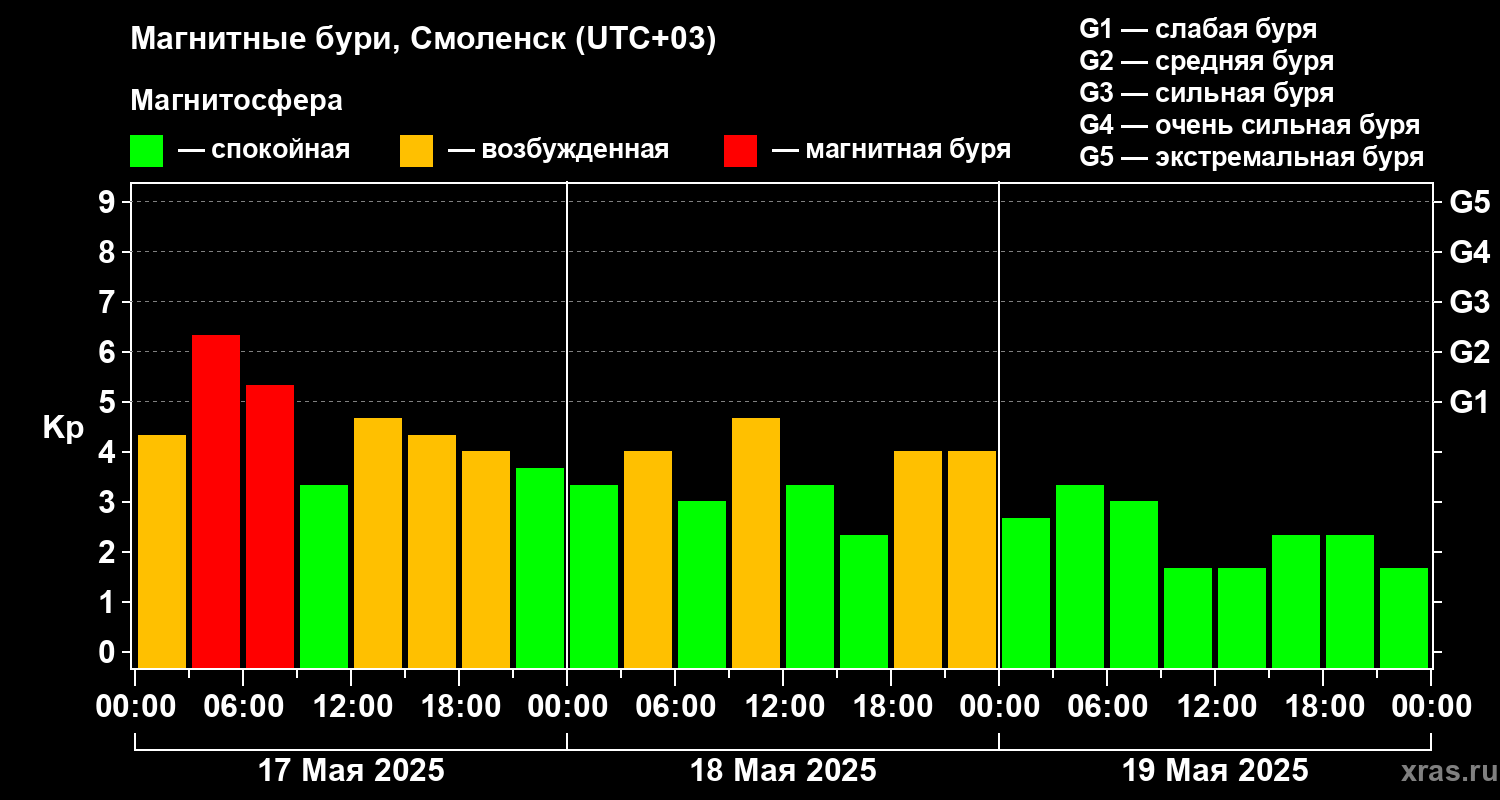Click the second red bar, 06:00–09:00 on 17 May
The image size is (1500, 800).
pyautogui.click(x=270, y=526)
